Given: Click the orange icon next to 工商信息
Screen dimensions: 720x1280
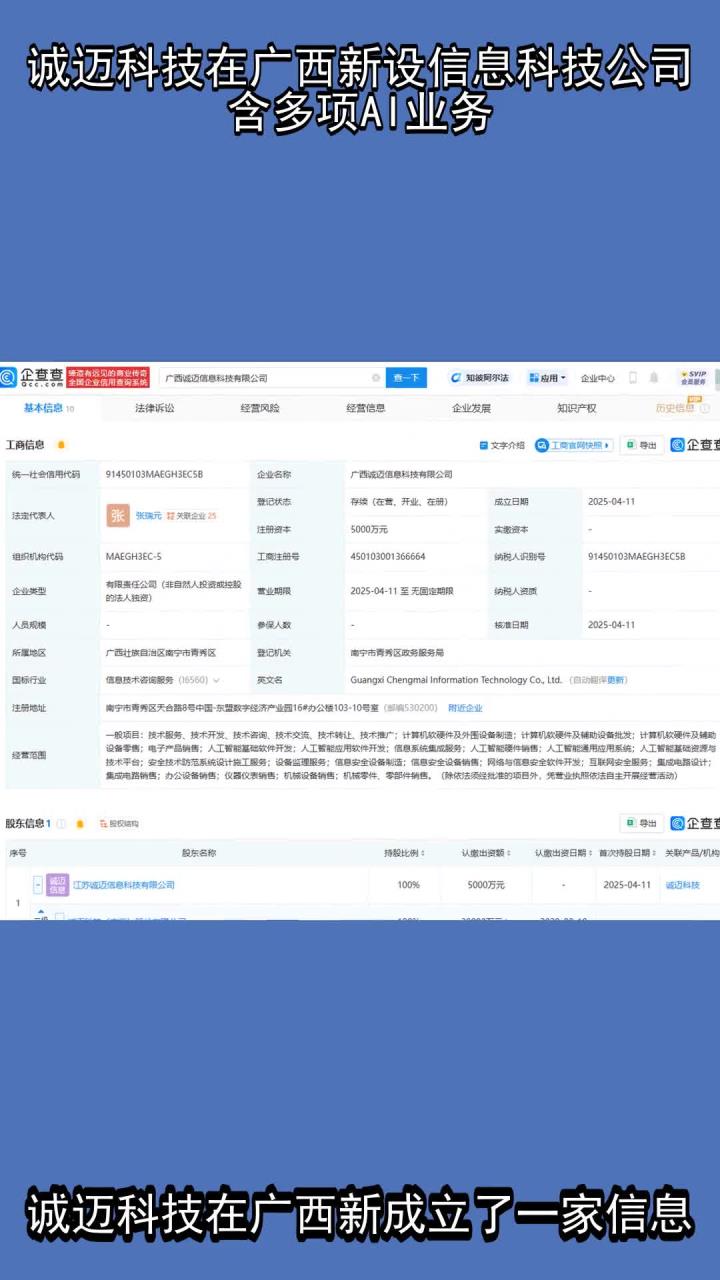Looking at the screenshot, I should (61, 444).
